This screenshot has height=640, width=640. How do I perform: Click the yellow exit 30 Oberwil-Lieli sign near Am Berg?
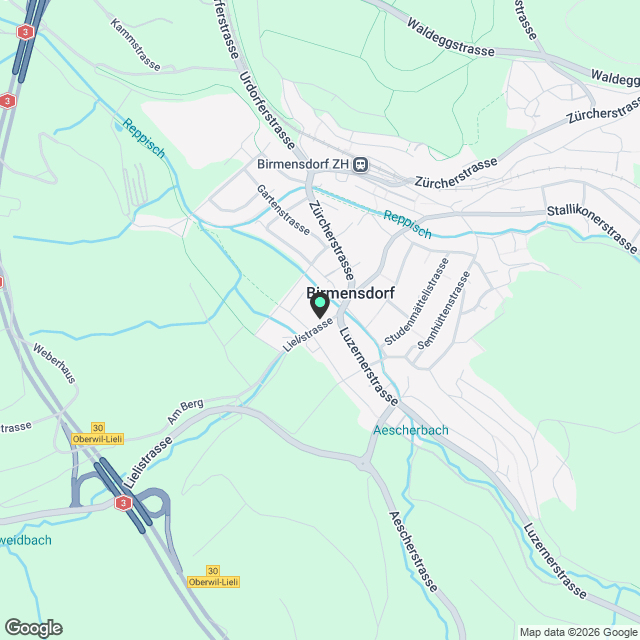click(x=97, y=433)
